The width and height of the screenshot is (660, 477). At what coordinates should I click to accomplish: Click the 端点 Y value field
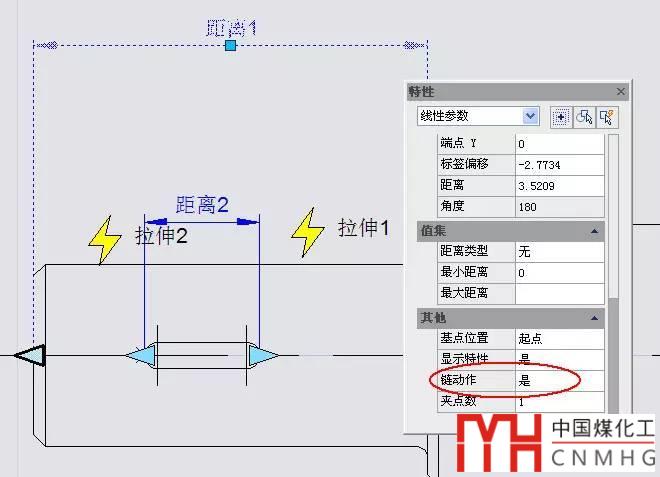pos(560,144)
